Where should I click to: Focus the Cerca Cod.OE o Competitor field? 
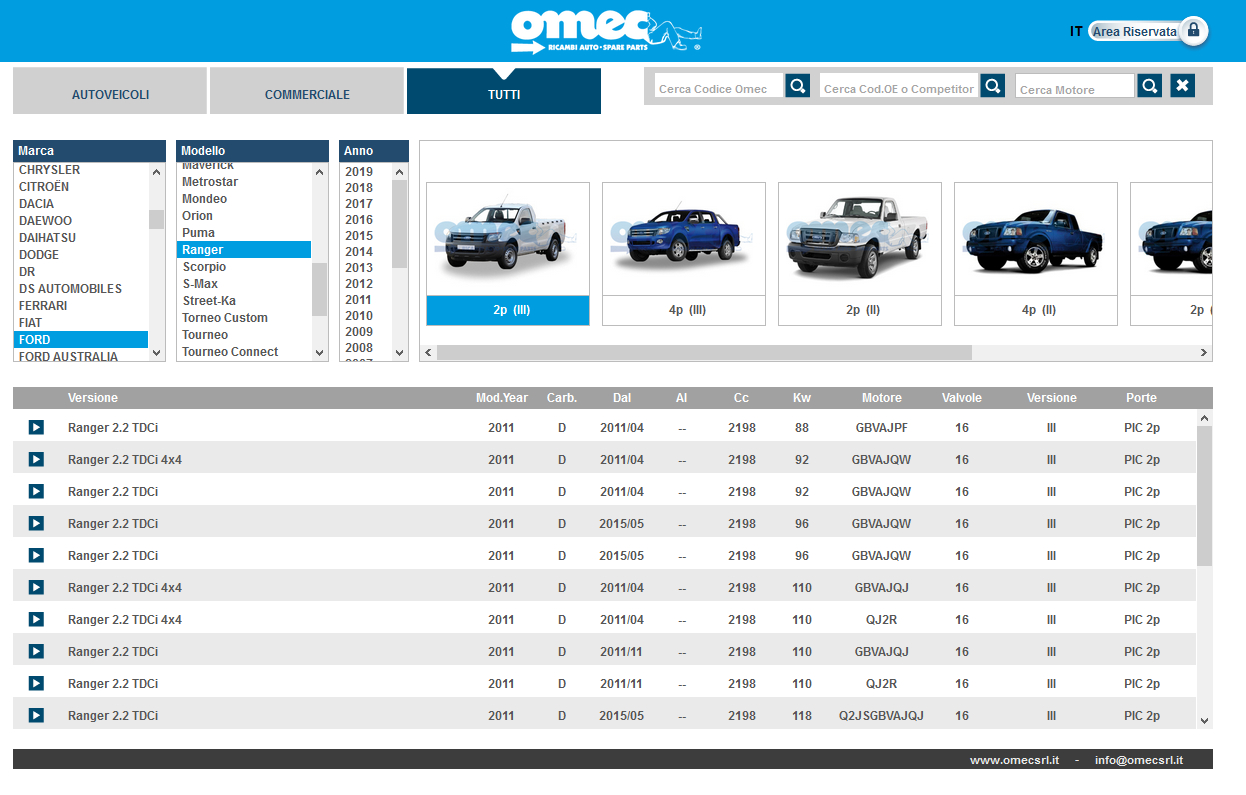[x=899, y=86]
